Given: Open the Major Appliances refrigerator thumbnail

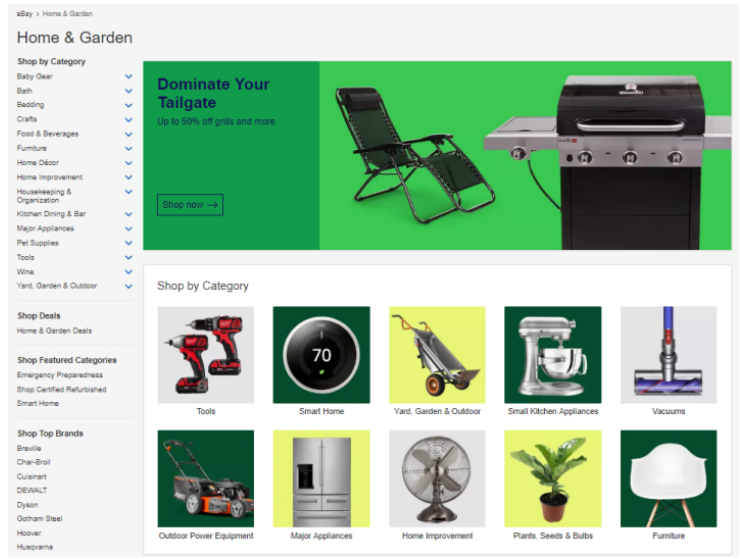Looking at the screenshot, I should [x=321, y=479].
